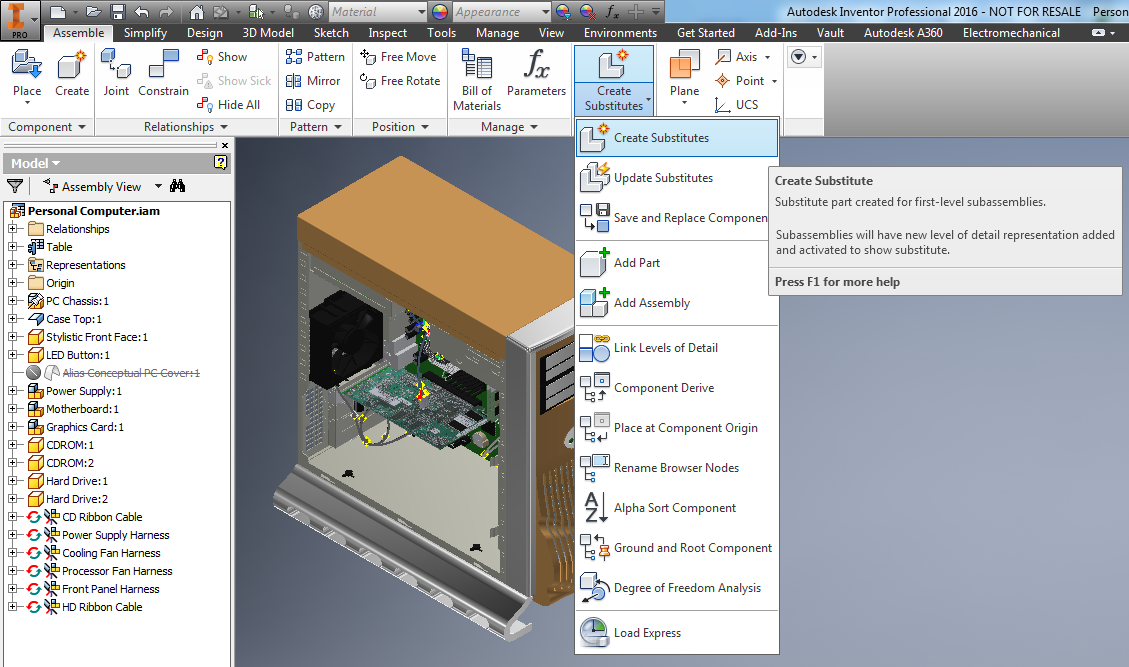Click the Create component icon
Screen dimensions: 1129x667
point(72,65)
